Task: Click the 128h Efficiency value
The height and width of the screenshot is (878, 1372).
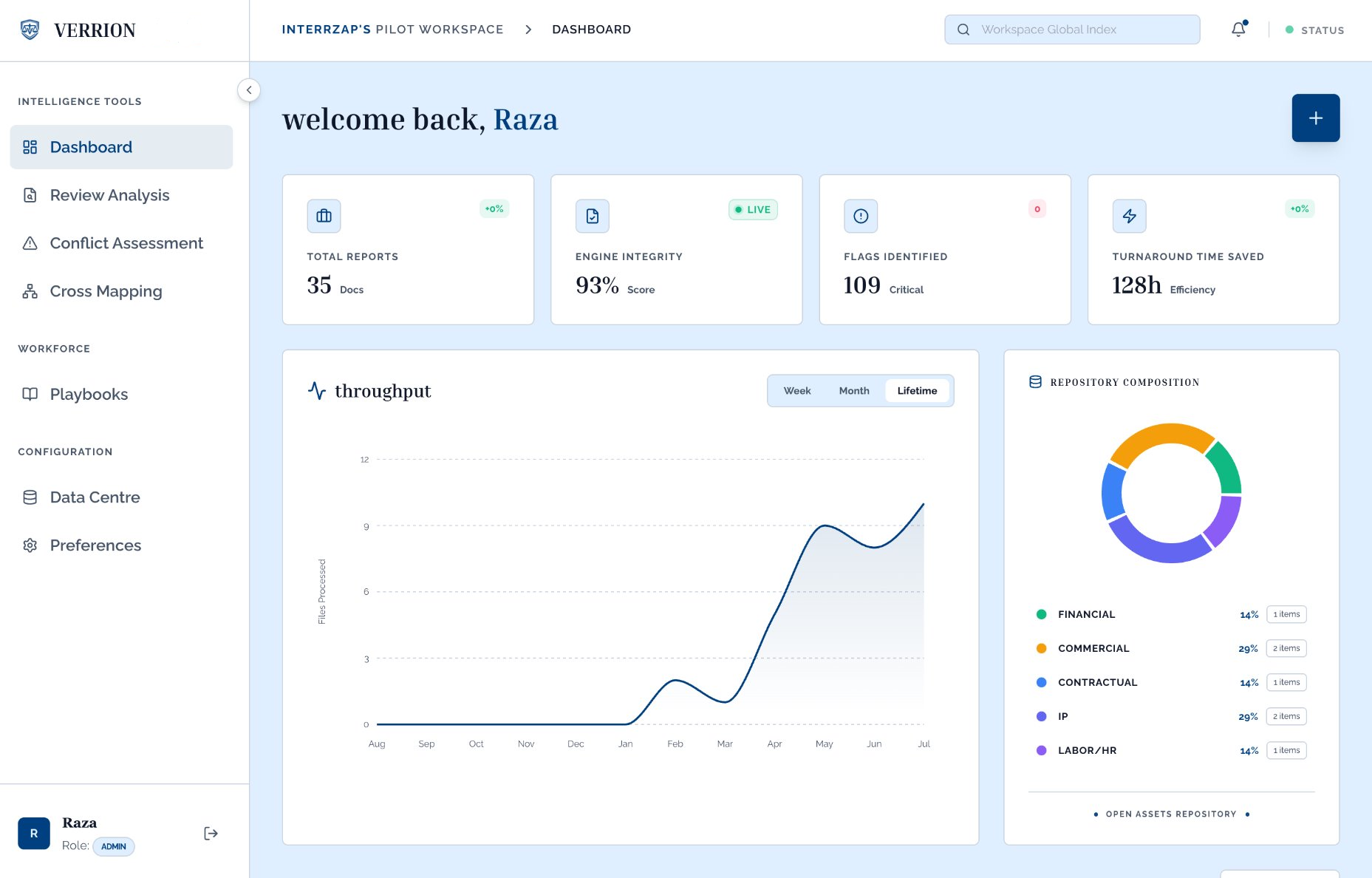Action: pyautogui.click(x=1163, y=285)
